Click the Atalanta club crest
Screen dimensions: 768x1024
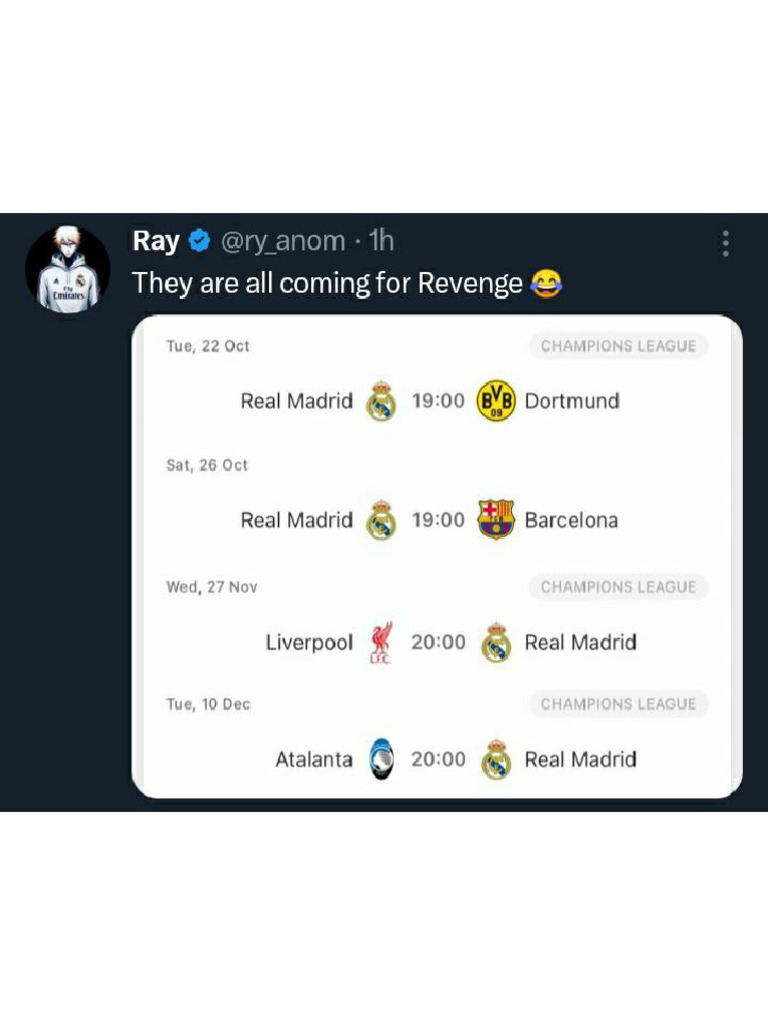click(381, 759)
